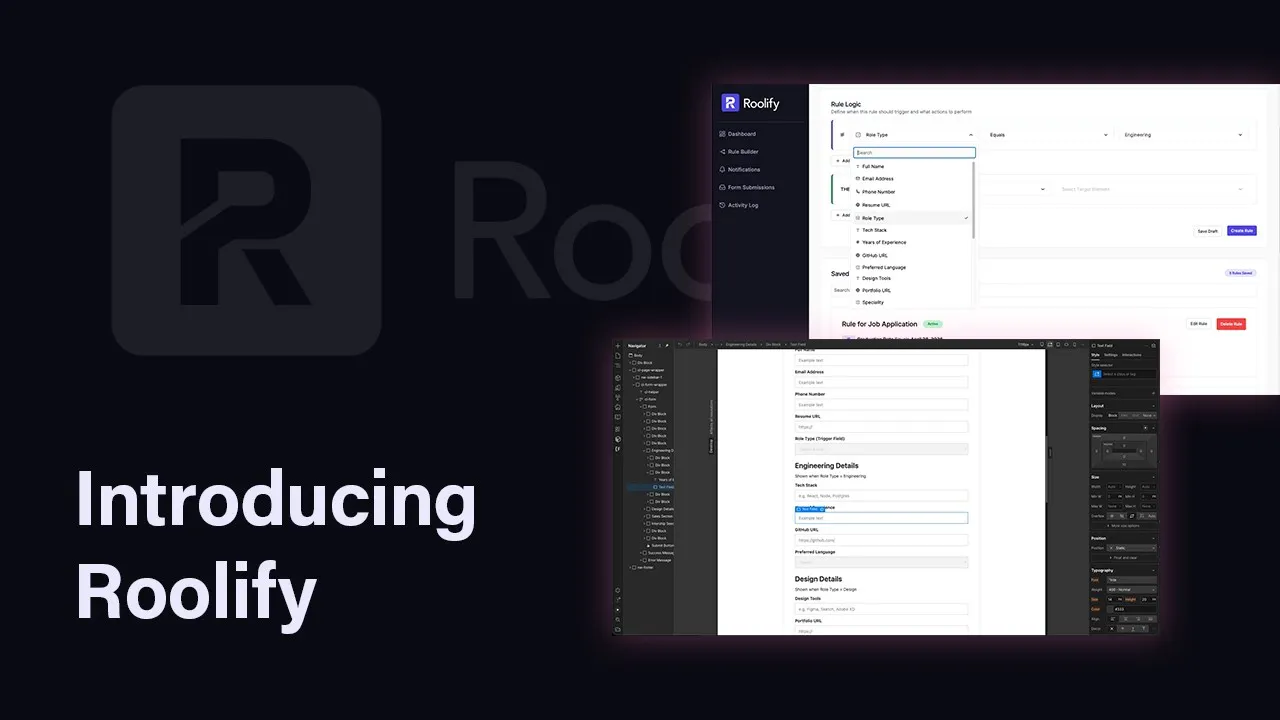Click the Create Rule button
This screenshot has width=1280, height=720.
(x=1242, y=231)
